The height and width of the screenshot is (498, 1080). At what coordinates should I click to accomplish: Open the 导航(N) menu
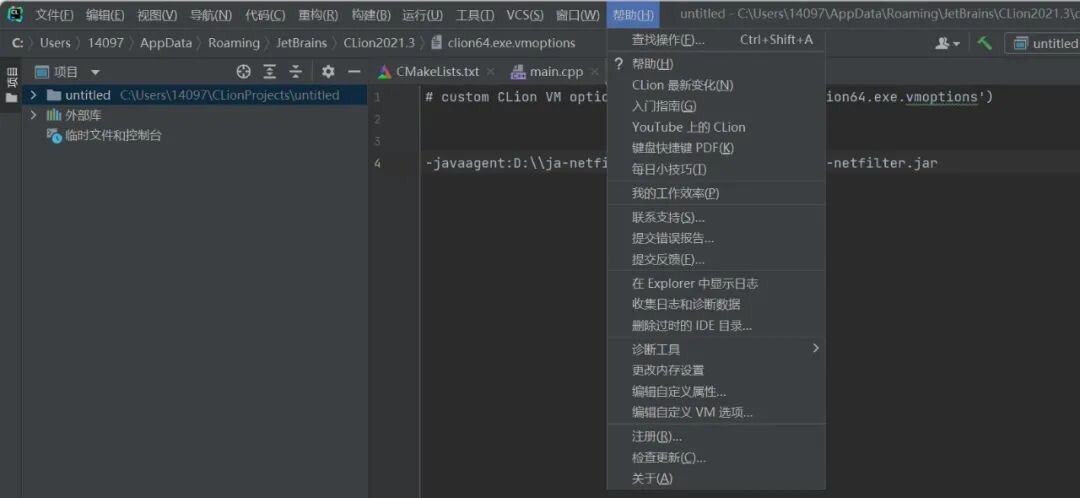tap(211, 14)
